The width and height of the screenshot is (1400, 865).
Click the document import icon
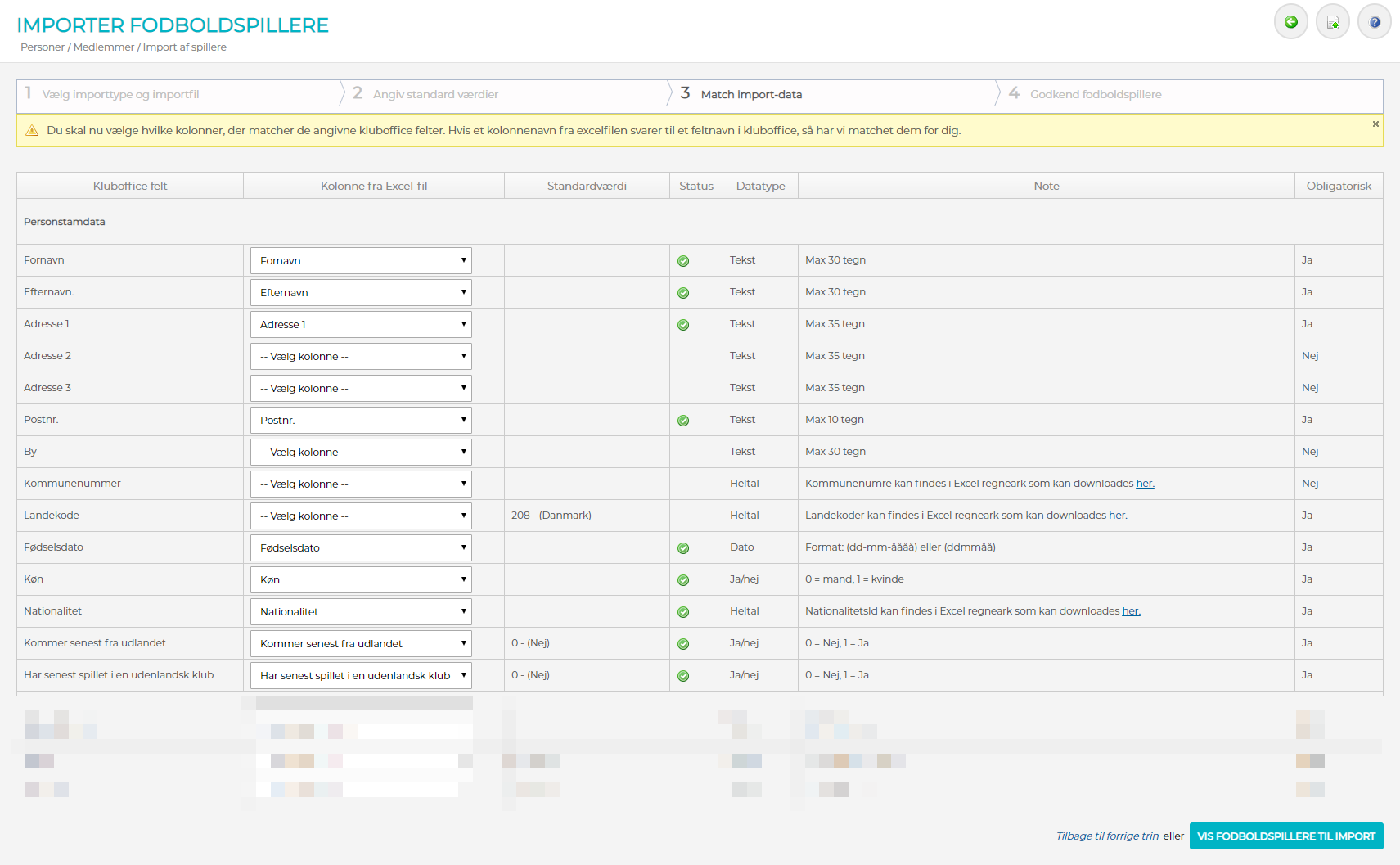pyautogui.click(x=1332, y=22)
